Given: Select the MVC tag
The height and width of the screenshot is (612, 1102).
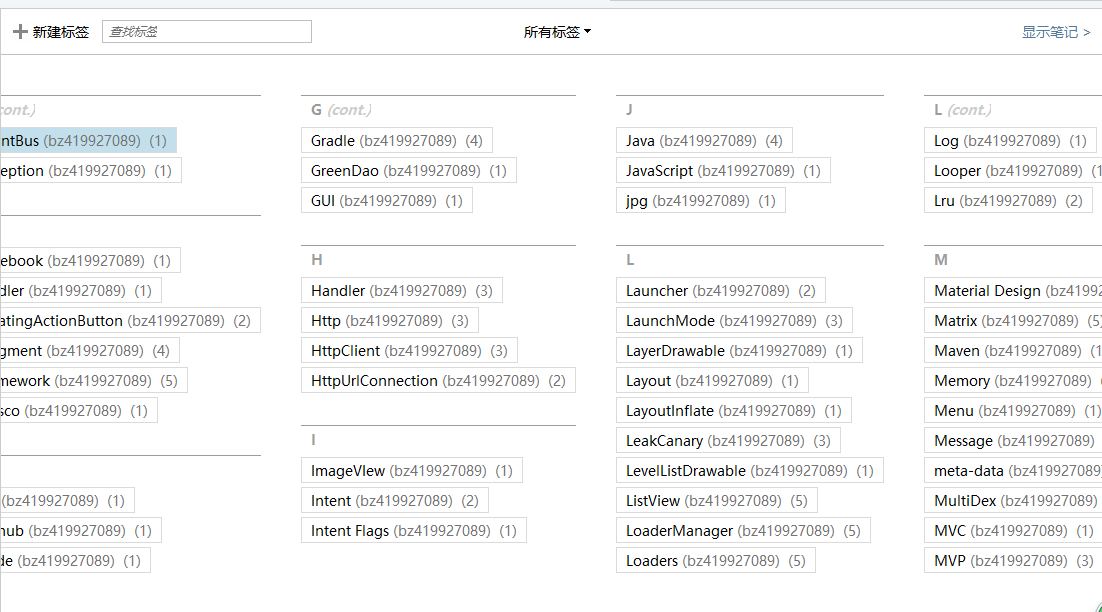Looking at the screenshot, I should click(1013, 531).
